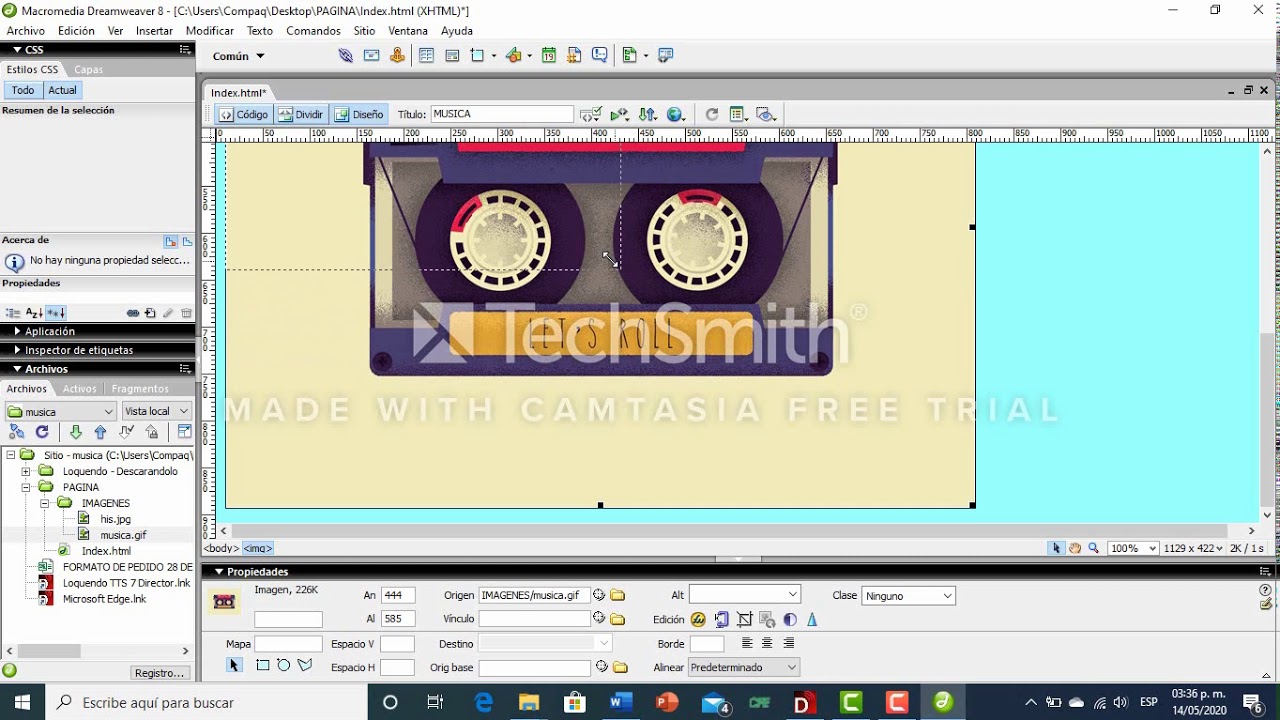
Task: Refresh design view with the refresh icon
Action: tap(711, 114)
